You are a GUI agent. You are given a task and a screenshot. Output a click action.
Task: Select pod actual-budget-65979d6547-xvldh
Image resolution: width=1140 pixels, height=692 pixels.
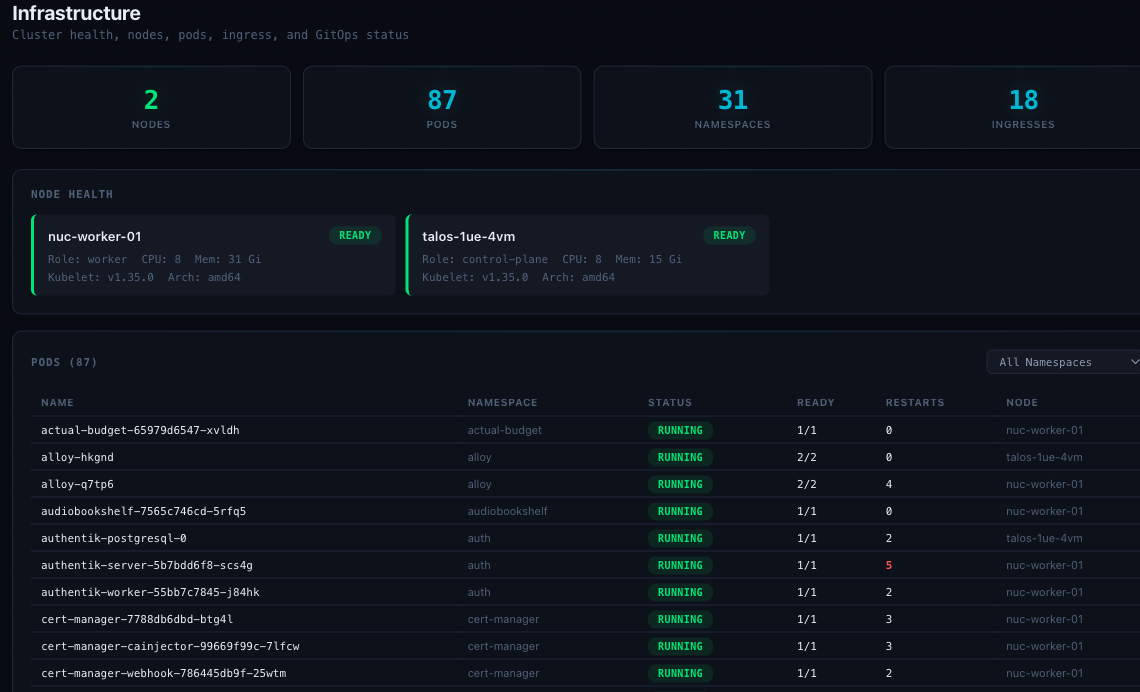[140, 430]
